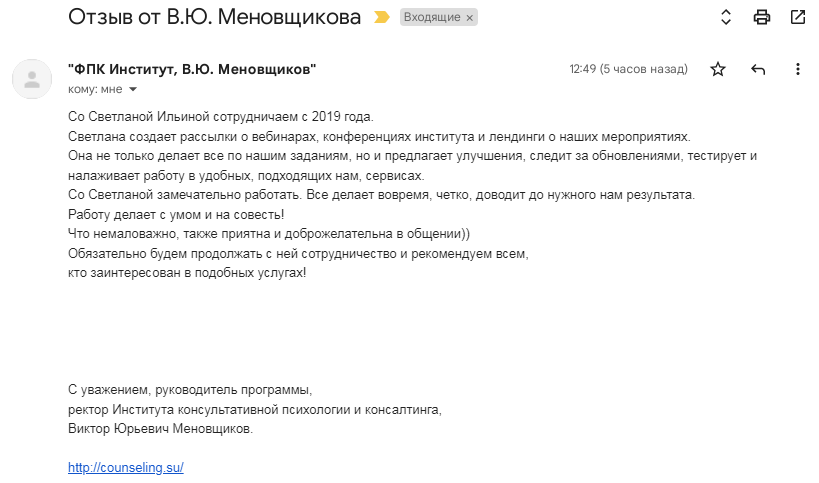Reply using the curved arrow icon
819x483 pixels.
point(758,69)
